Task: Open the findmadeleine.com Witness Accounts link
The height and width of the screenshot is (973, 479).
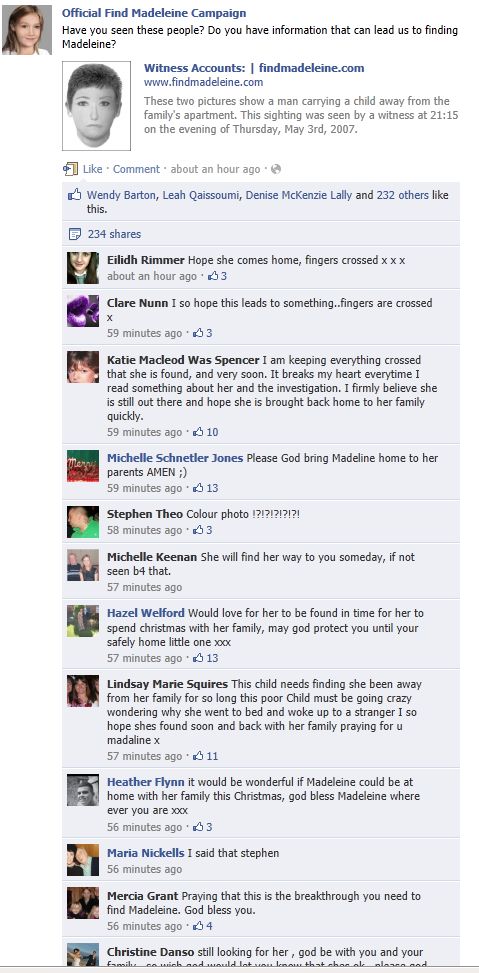Action: [254, 68]
